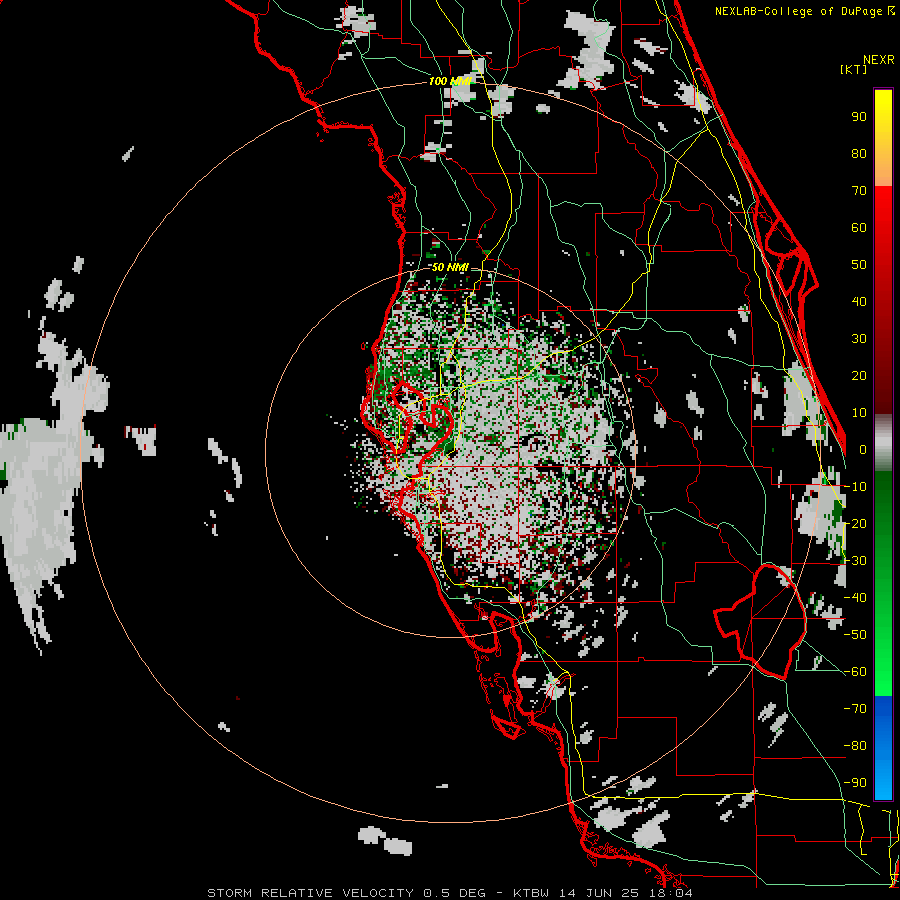Click the -60 knot scale label

pyautogui.click(x=855, y=672)
